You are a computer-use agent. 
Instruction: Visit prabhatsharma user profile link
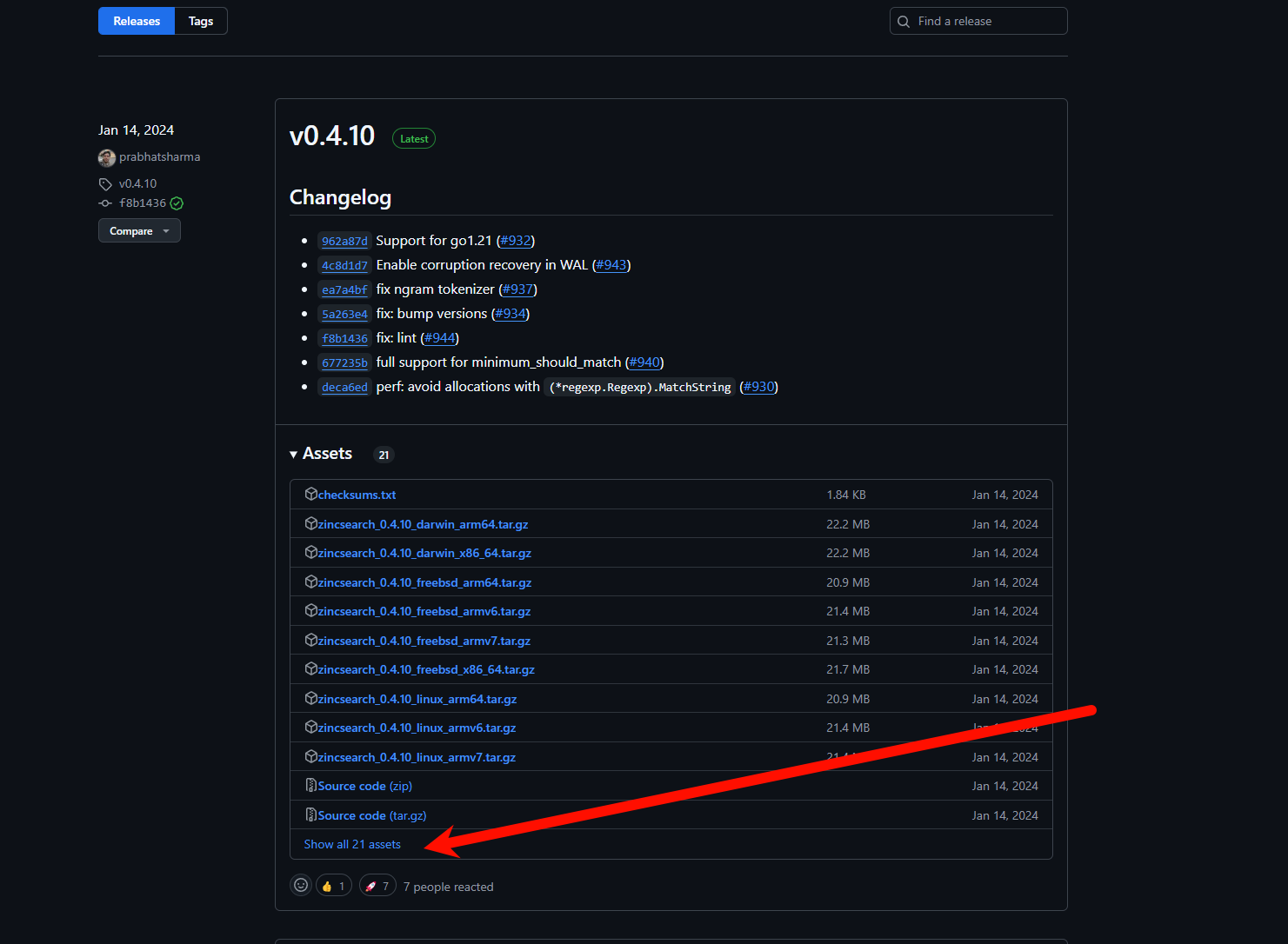(x=159, y=156)
